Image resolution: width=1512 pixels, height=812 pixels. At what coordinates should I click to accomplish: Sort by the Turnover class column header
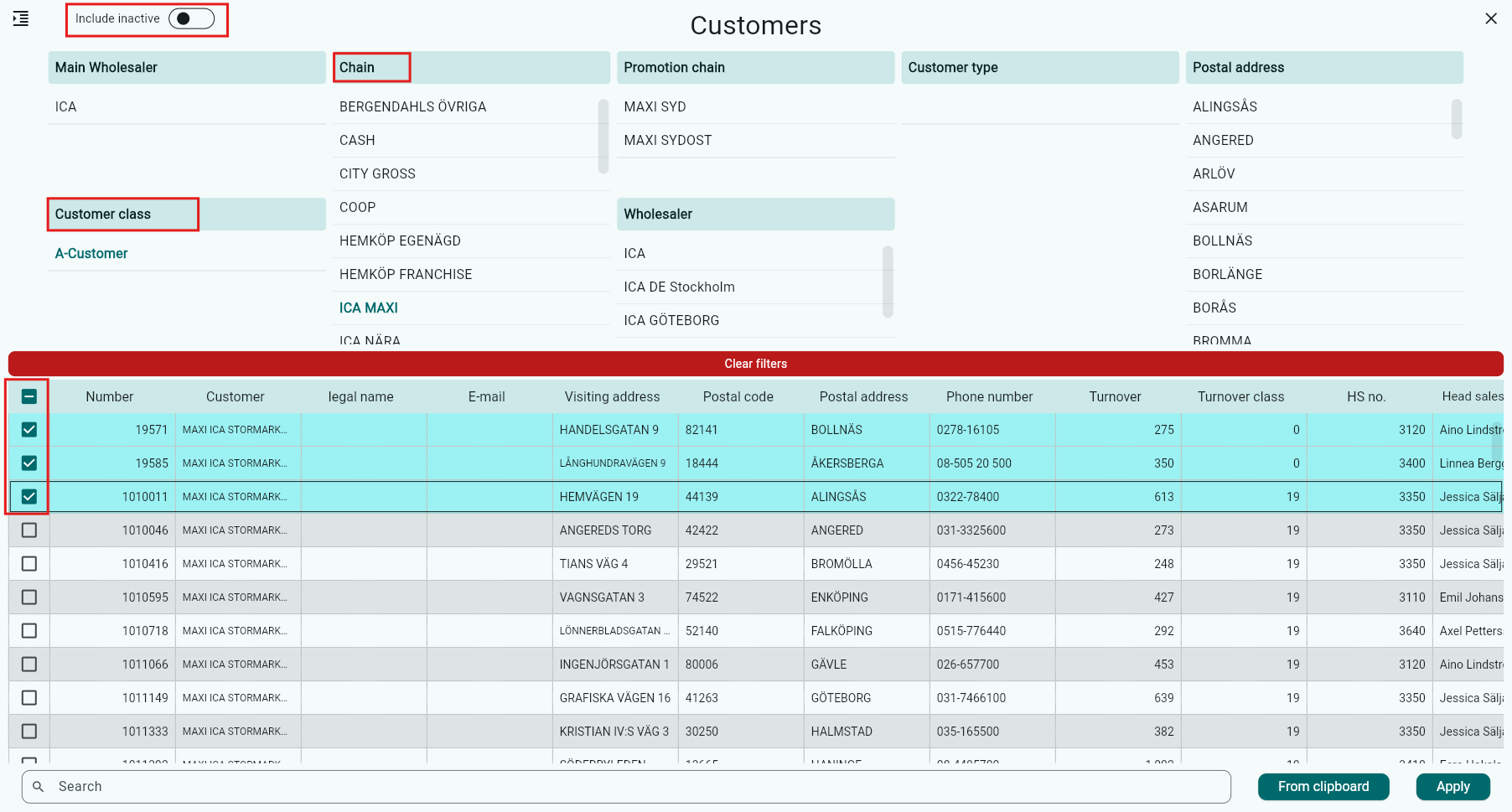(x=1241, y=397)
